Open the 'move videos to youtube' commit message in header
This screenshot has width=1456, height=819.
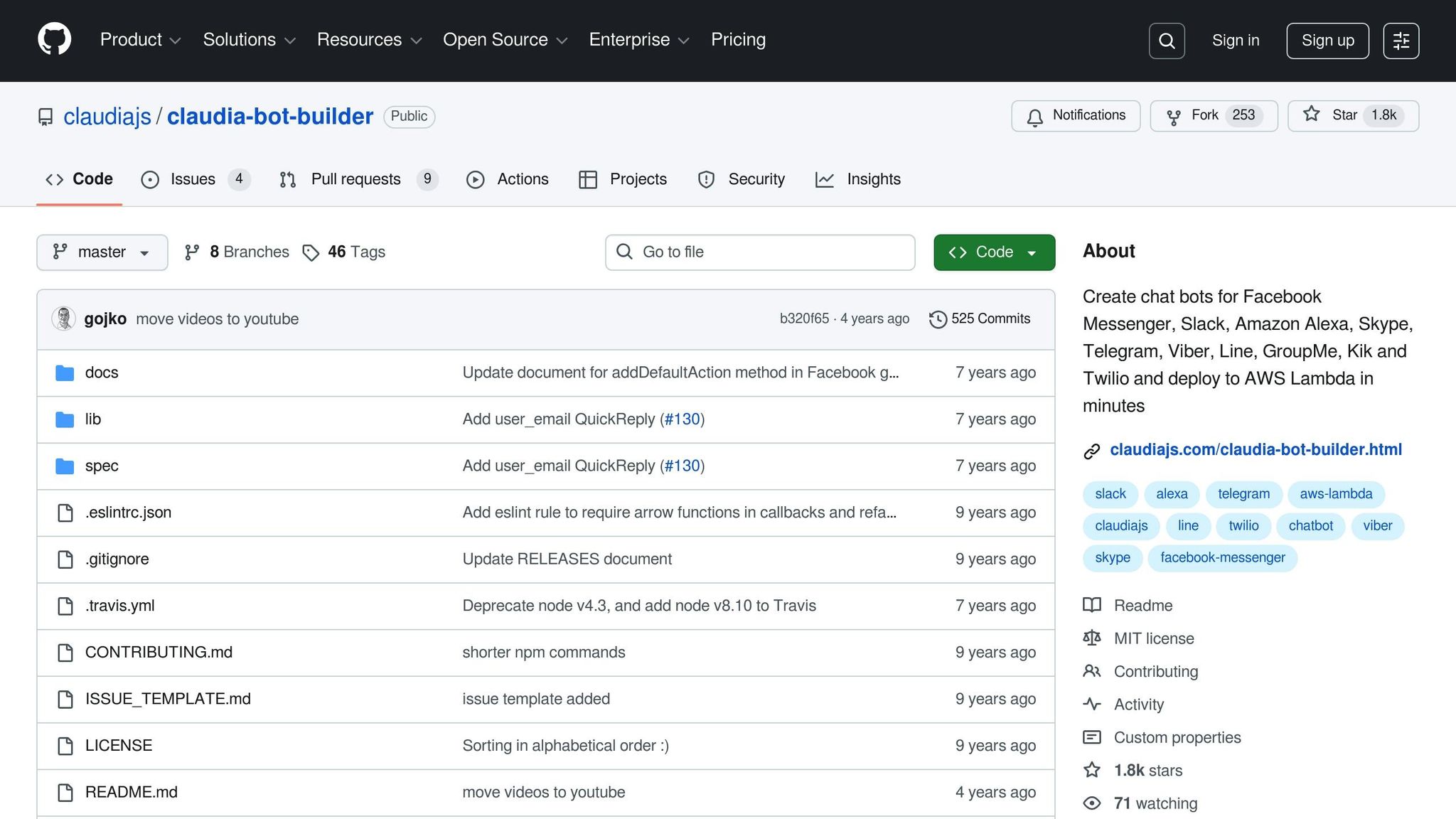tap(217, 319)
